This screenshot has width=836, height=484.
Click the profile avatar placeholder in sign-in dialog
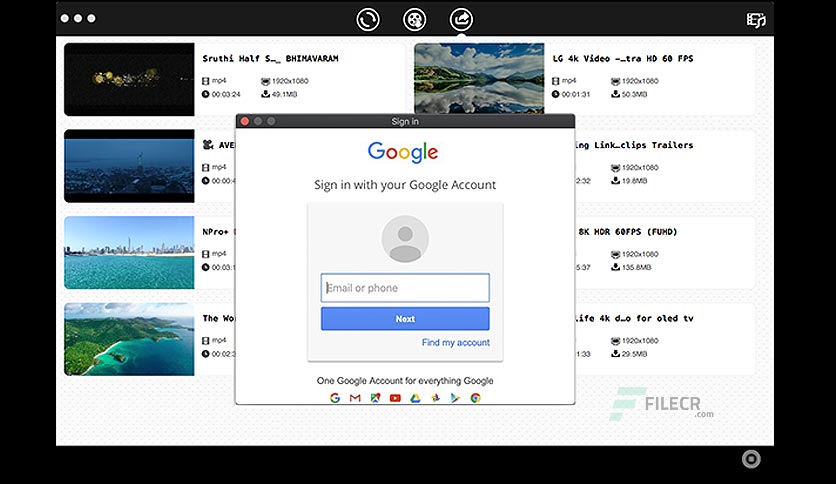tap(405, 239)
